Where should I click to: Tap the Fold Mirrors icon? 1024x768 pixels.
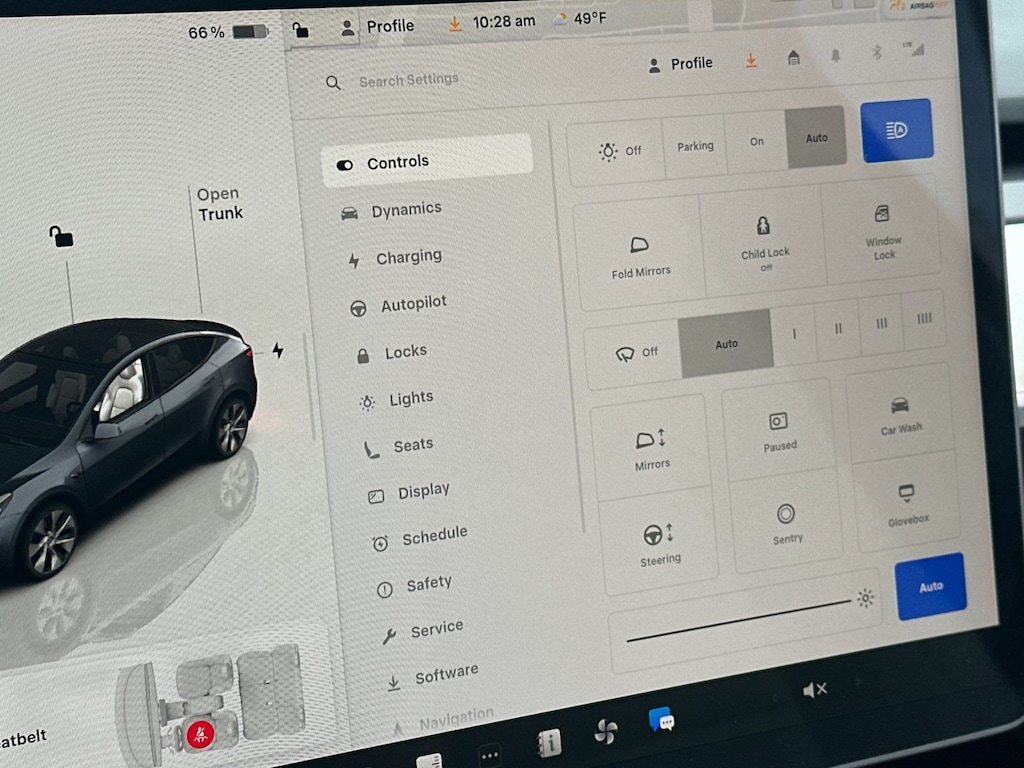[640, 246]
